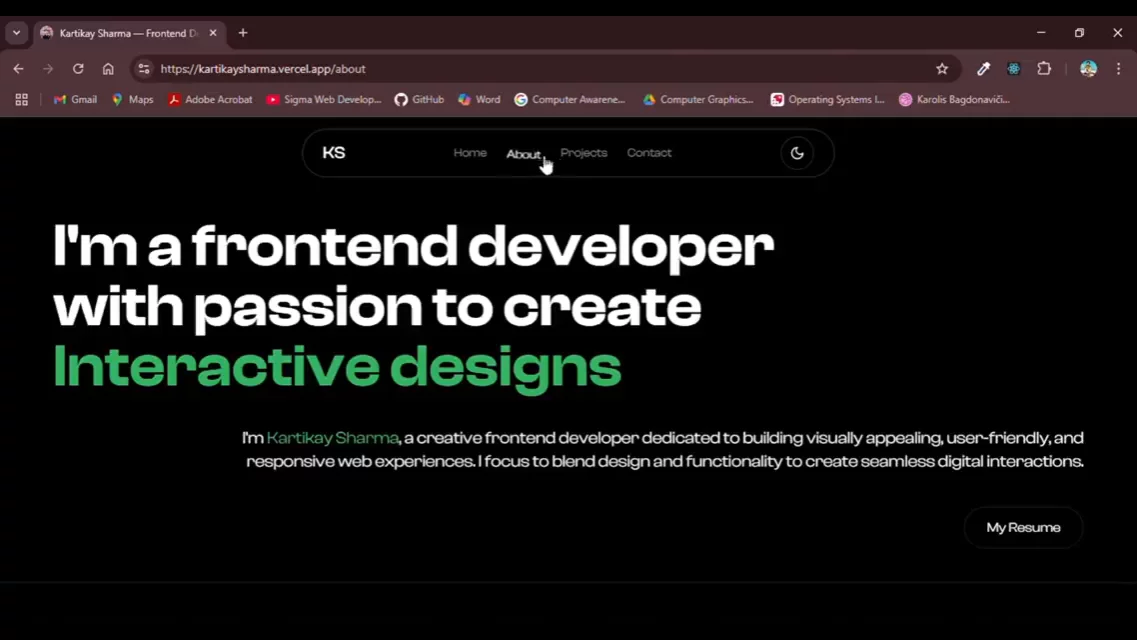
Task: Open the Karolis Bagdonavici... bookmark
Action: [x=954, y=99]
